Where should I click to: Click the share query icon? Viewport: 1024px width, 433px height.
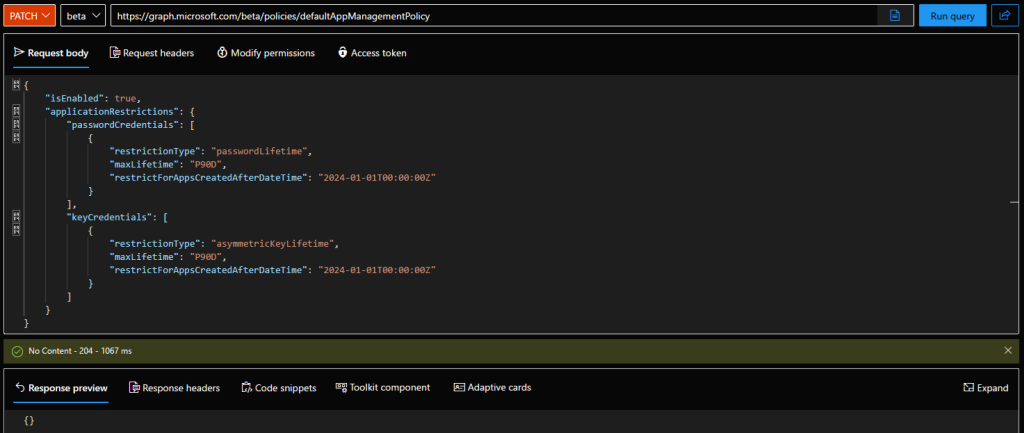[x=1001, y=16]
